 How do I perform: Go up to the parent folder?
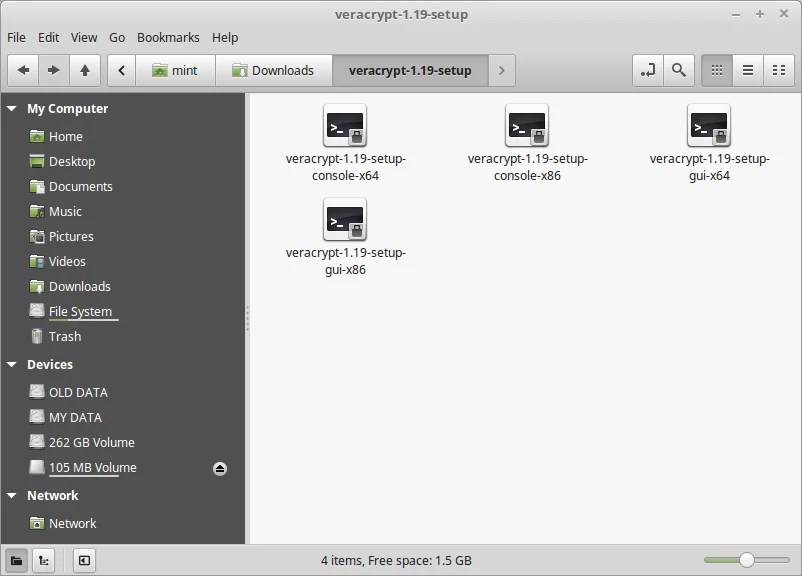85,70
